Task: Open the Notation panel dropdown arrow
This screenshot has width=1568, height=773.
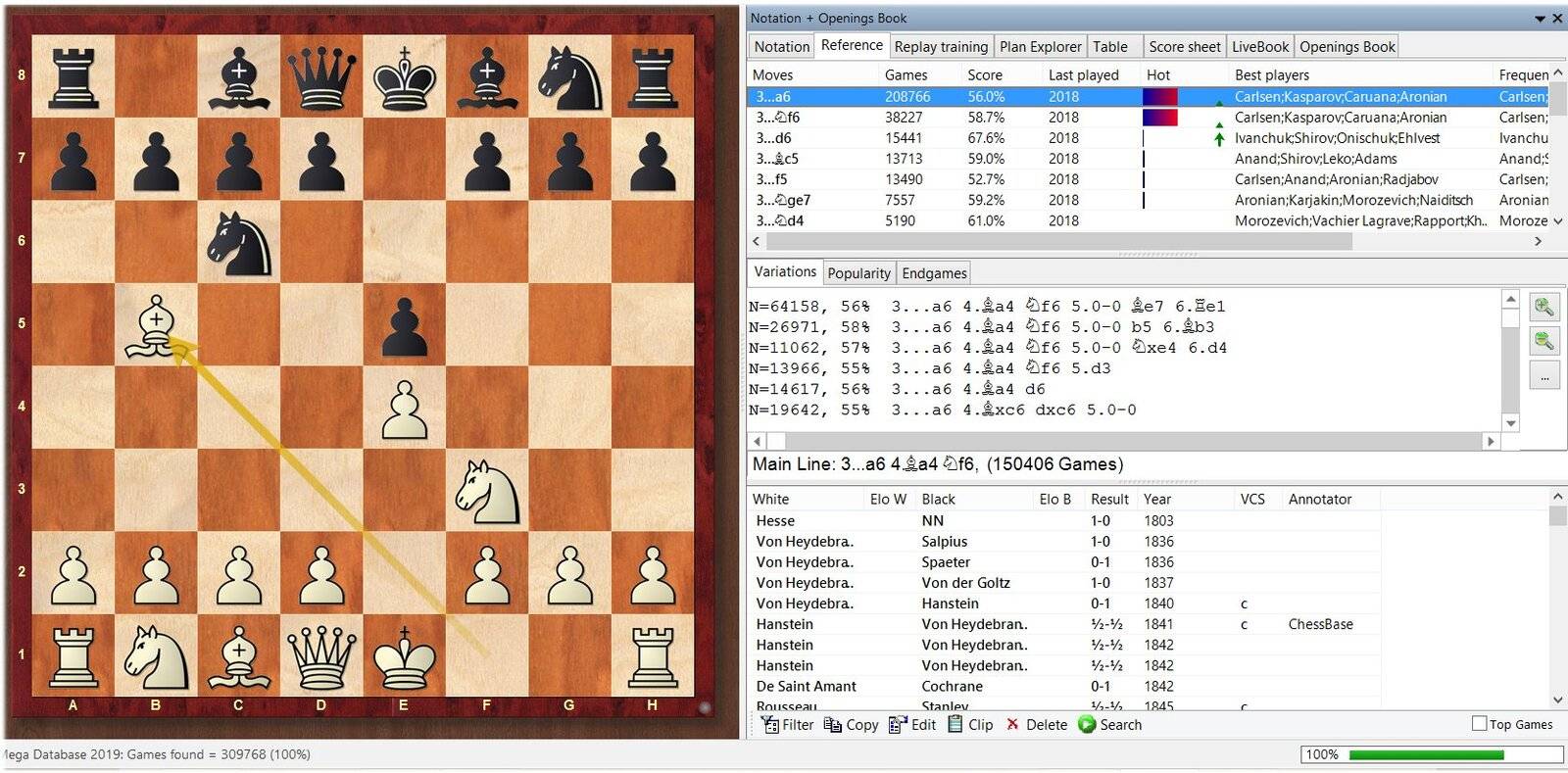Action: (x=1540, y=19)
